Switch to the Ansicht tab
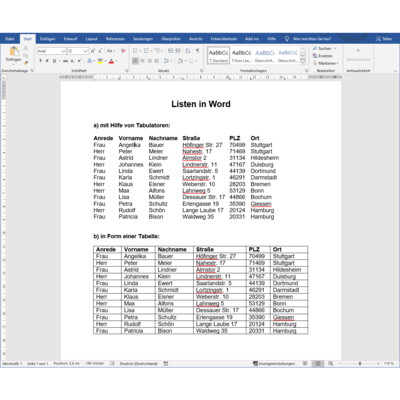 coord(196,39)
